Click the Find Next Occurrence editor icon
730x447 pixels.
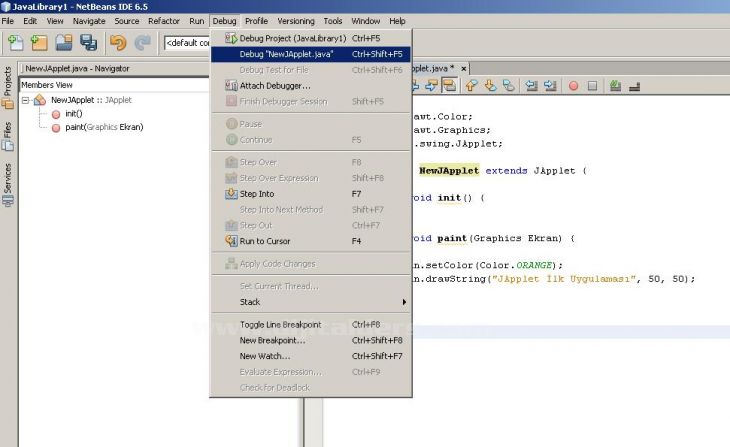pyautogui.click(x=432, y=85)
